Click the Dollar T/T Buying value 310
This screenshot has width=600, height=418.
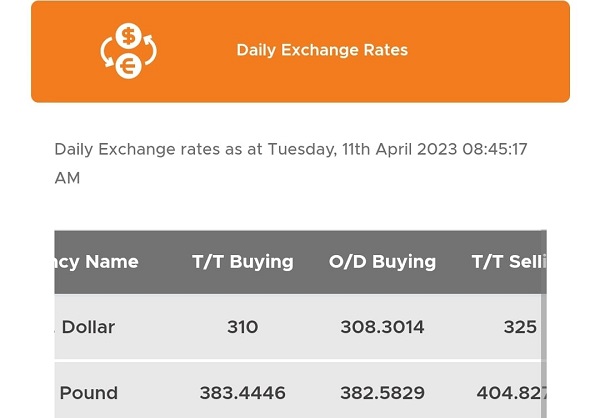coord(243,327)
